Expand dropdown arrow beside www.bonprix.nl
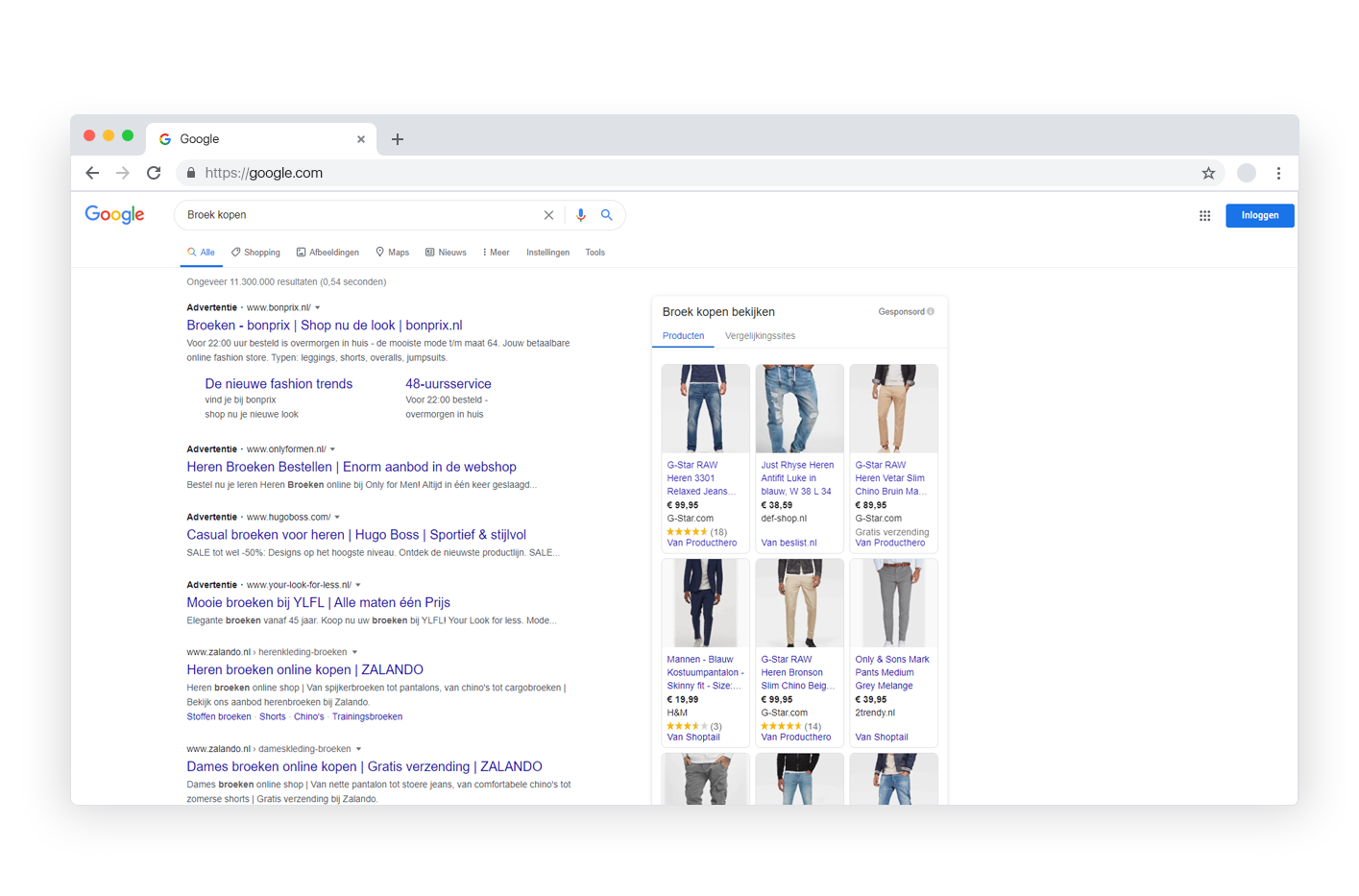 pos(318,308)
